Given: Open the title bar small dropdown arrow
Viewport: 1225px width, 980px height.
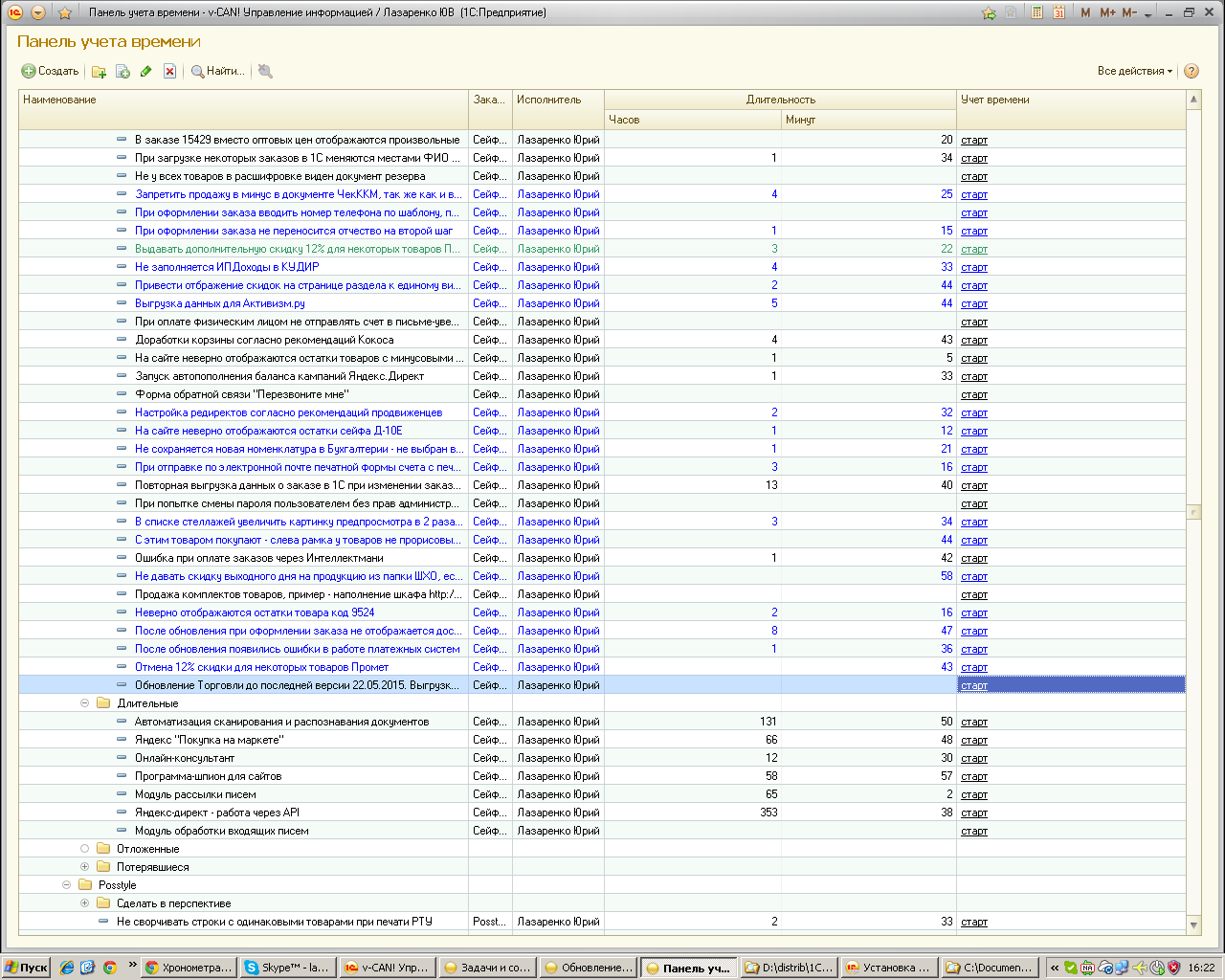Looking at the screenshot, I should (1148, 14).
